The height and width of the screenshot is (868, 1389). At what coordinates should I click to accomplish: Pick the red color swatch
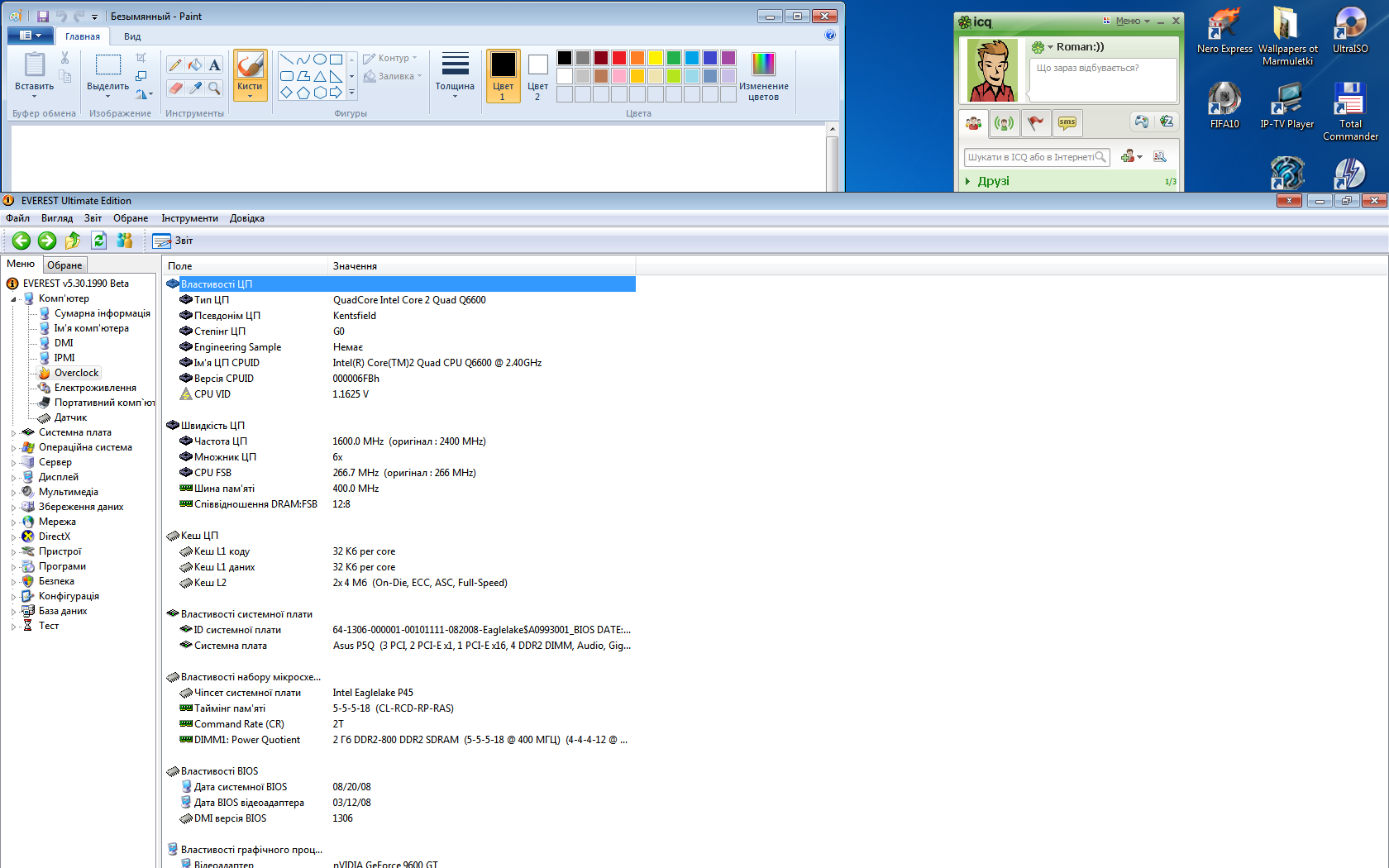619,58
